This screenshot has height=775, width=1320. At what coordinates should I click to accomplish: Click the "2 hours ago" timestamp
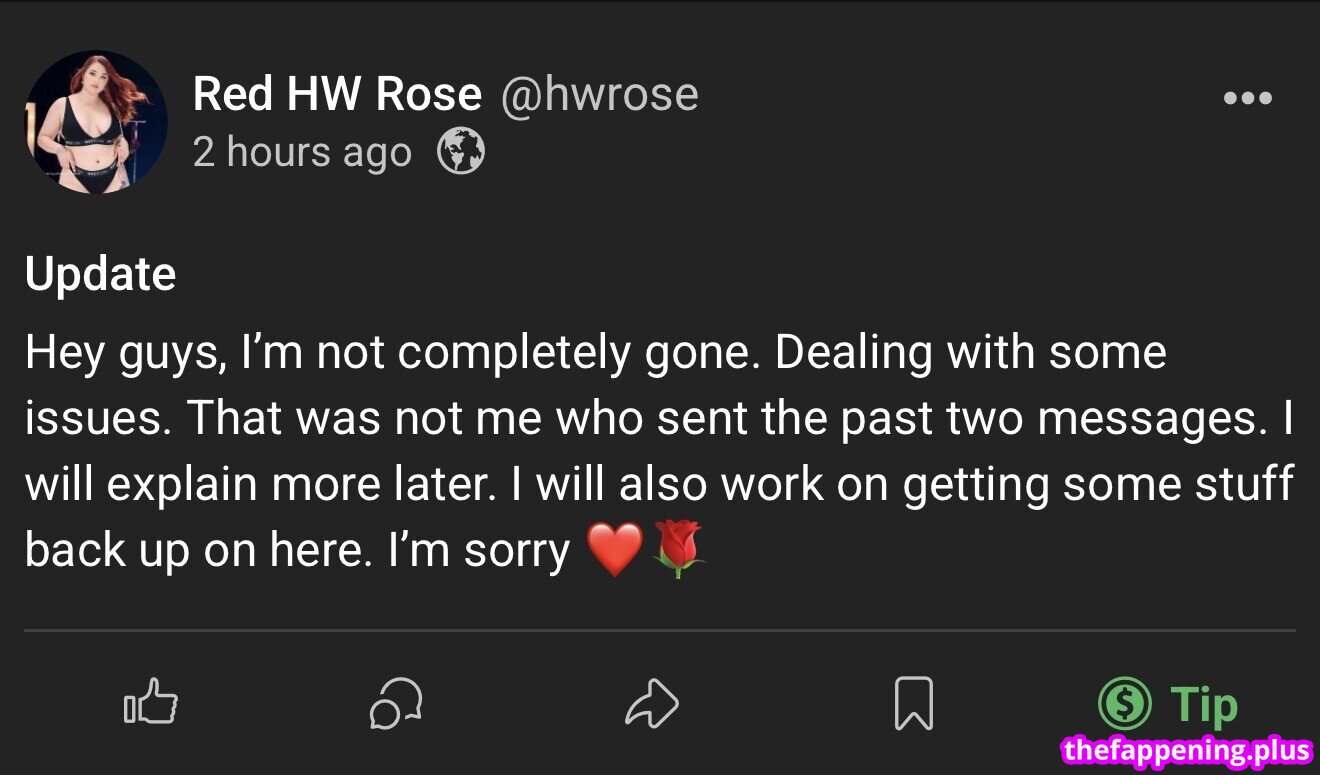[x=302, y=153]
